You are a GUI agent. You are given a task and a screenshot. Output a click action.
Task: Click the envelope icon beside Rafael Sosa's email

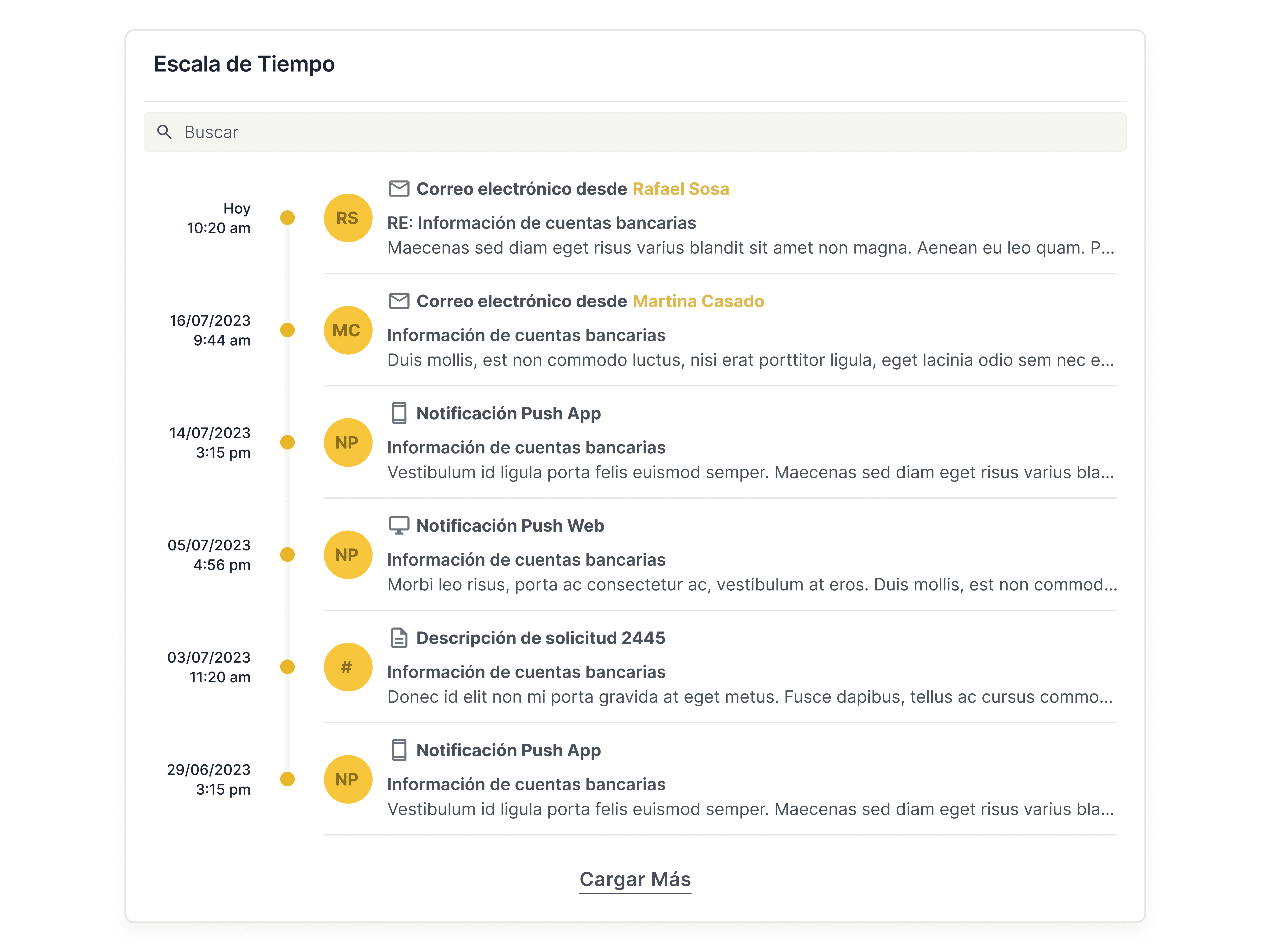(399, 189)
